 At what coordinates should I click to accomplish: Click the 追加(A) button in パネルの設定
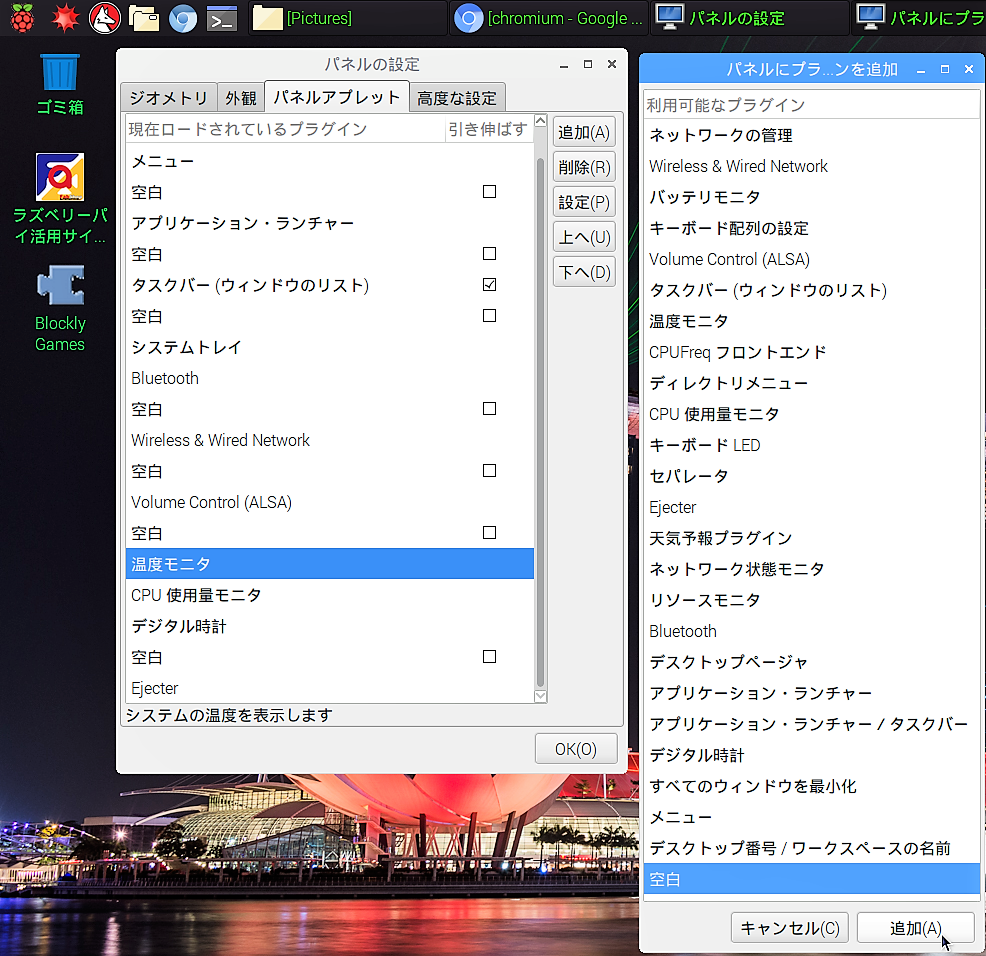(584, 132)
